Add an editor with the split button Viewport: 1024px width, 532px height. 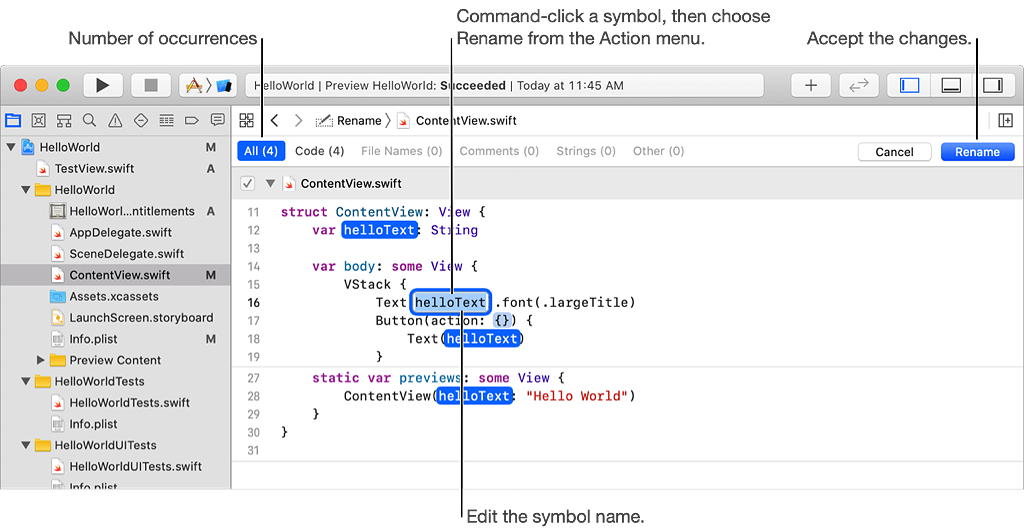(x=1005, y=120)
